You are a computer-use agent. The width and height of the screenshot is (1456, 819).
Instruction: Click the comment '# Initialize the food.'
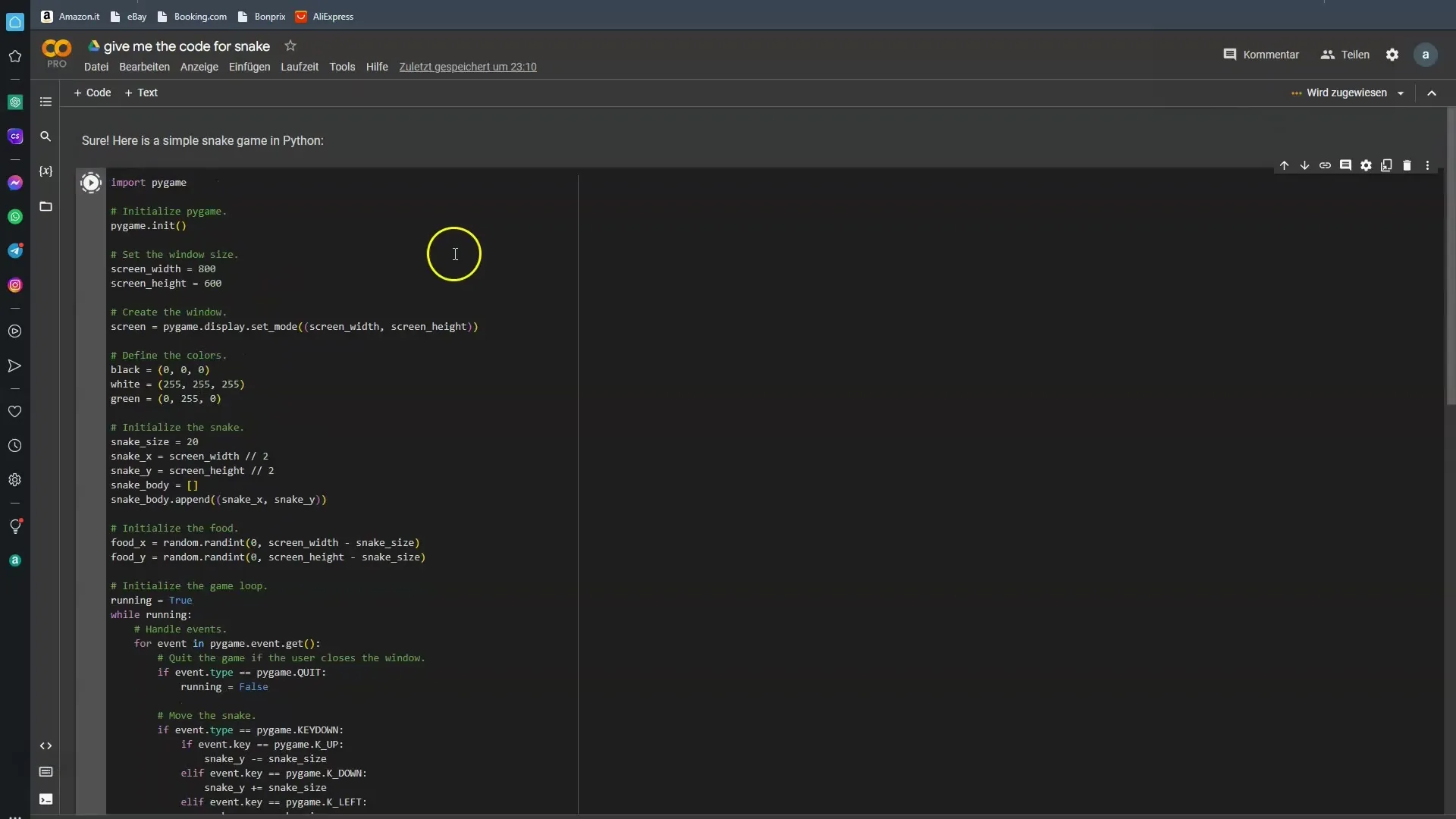pos(174,529)
